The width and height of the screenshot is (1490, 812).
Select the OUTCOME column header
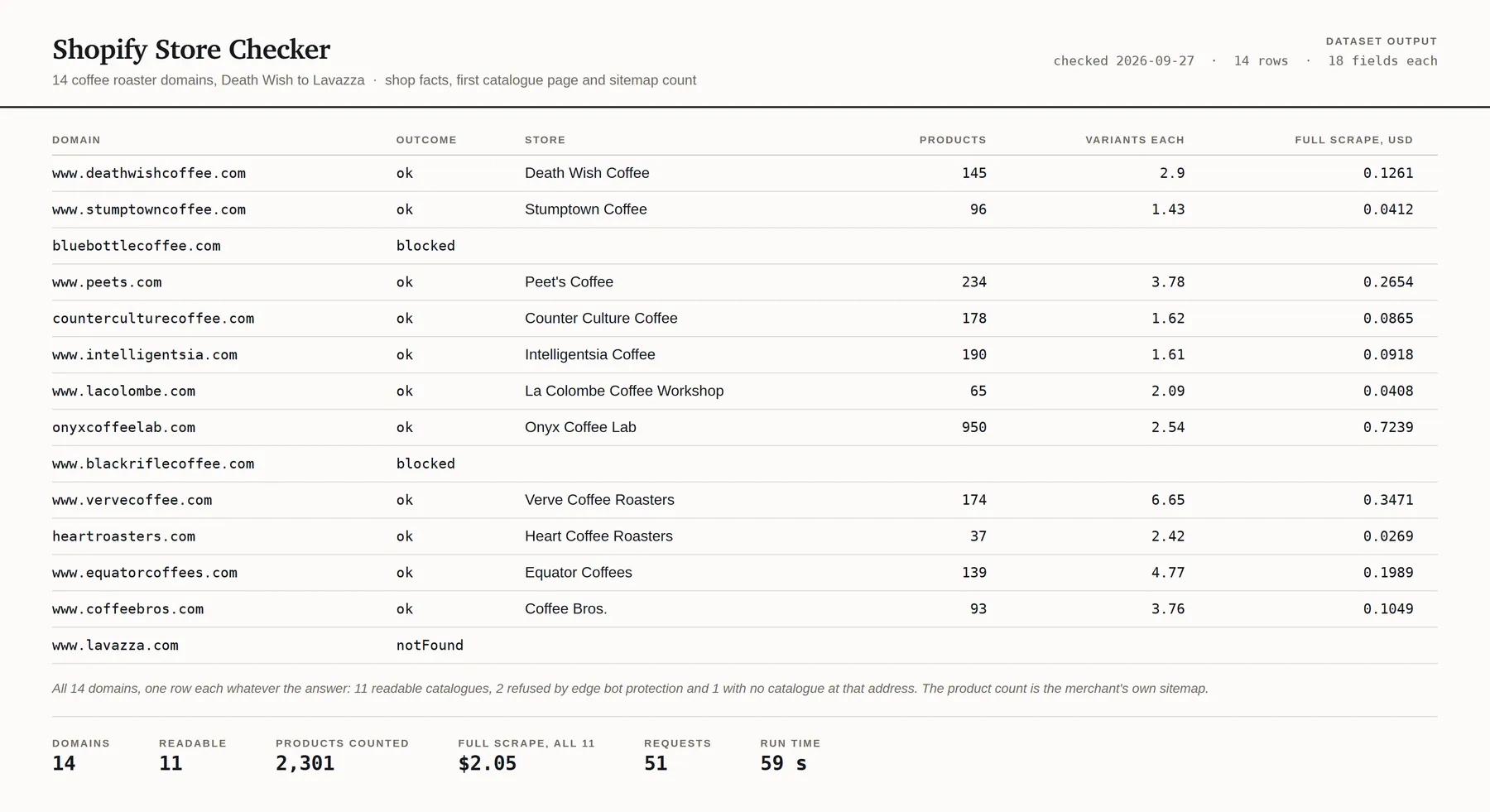(x=426, y=140)
